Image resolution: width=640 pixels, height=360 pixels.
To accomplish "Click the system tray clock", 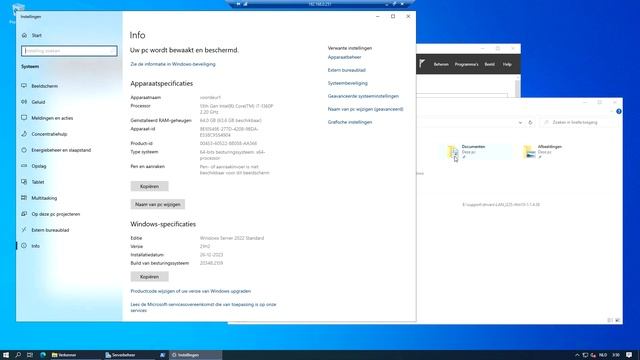I will [616, 355].
